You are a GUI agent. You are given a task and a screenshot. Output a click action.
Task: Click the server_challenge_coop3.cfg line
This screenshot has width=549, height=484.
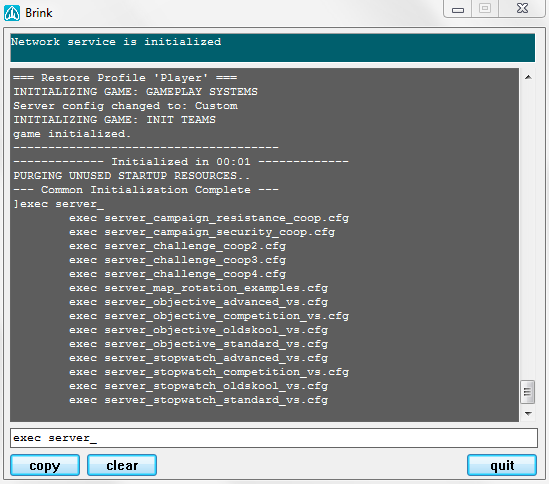pyautogui.click(x=178, y=260)
